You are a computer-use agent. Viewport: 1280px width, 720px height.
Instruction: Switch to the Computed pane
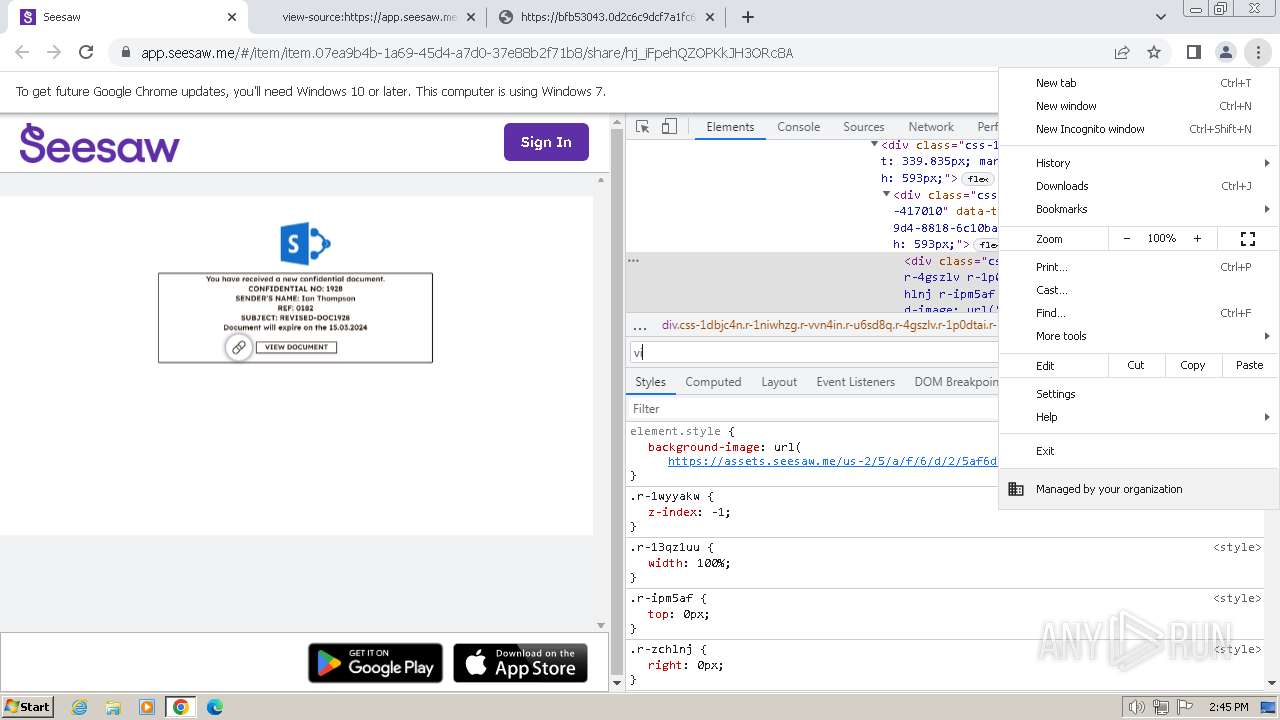[713, 382]
